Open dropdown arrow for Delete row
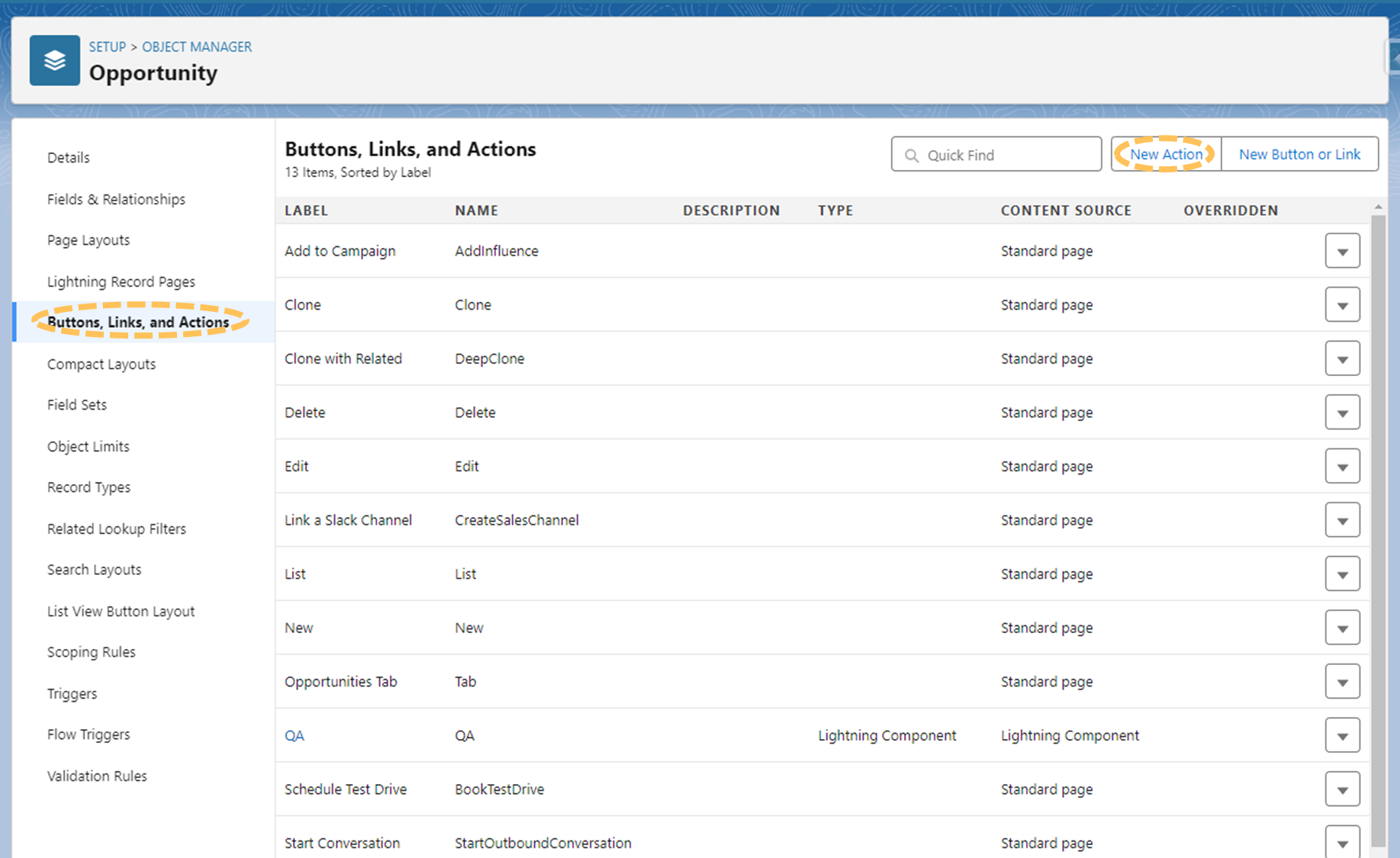The width and height of the screenshot is (1400, 858). click(x=1342, y=413)
